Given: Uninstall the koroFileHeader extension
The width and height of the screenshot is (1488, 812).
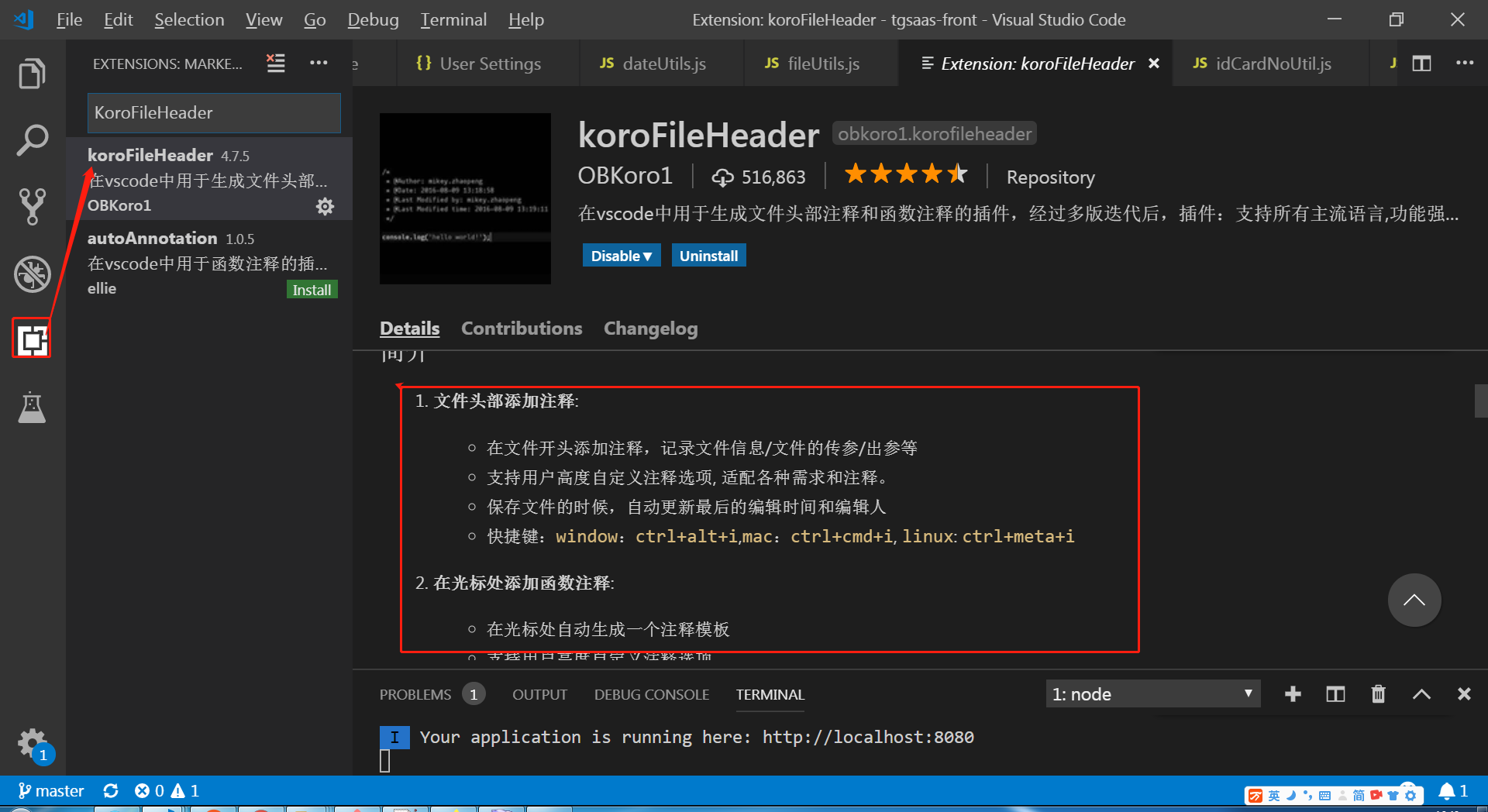Looking at the screenshot, I should (708, 255).
